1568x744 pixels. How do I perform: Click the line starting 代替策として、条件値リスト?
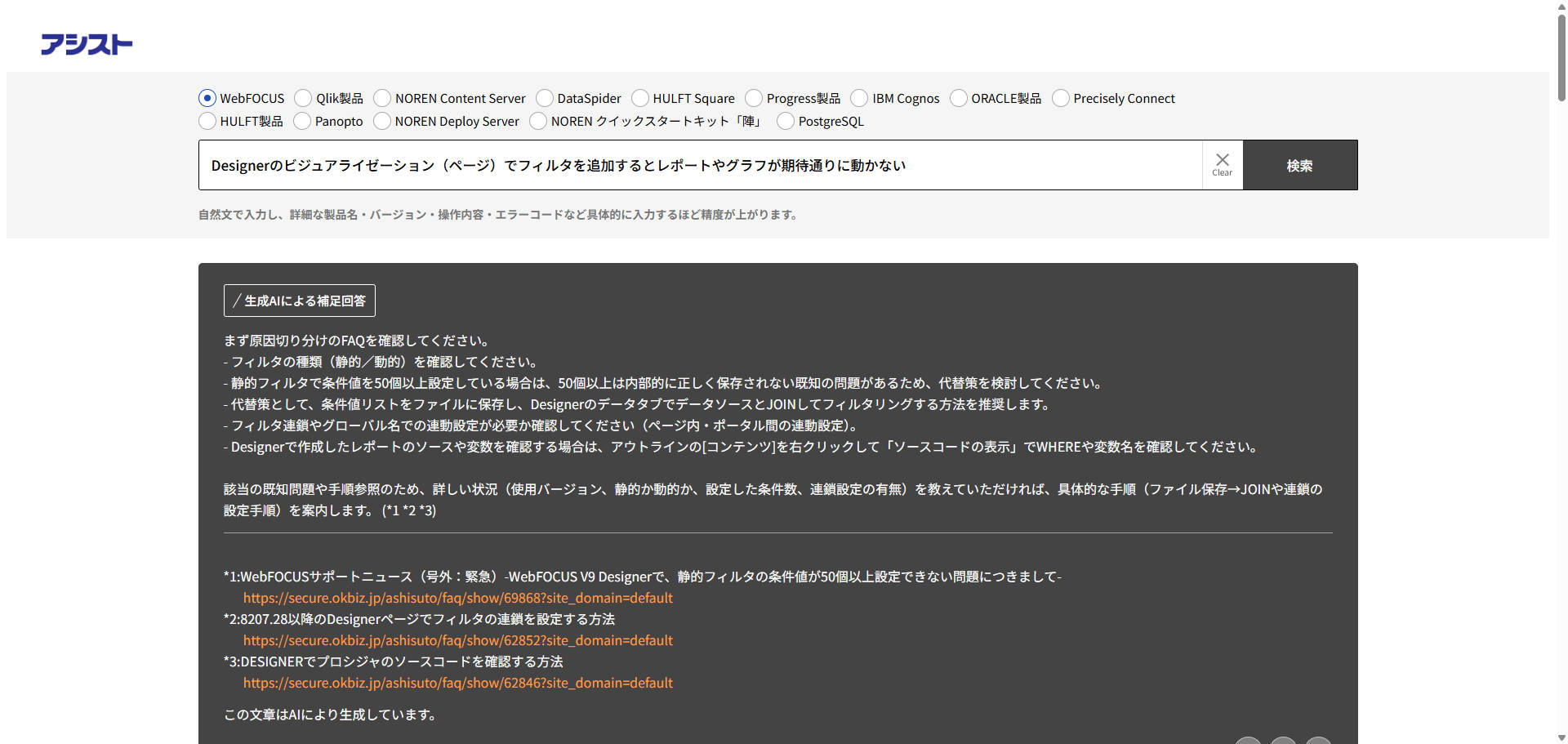[x=639, y=404]
